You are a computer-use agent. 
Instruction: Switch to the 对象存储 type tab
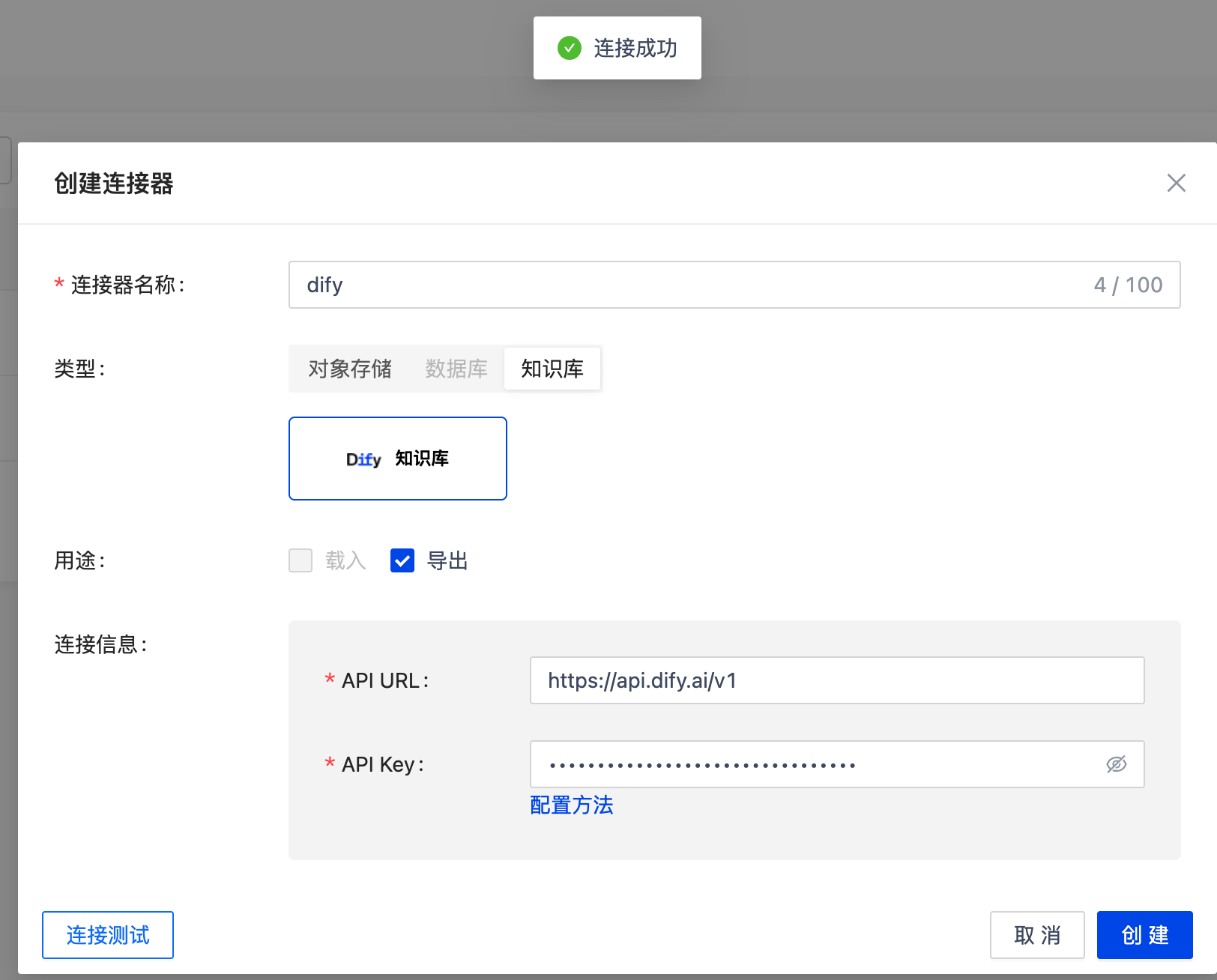coord(350,369)
